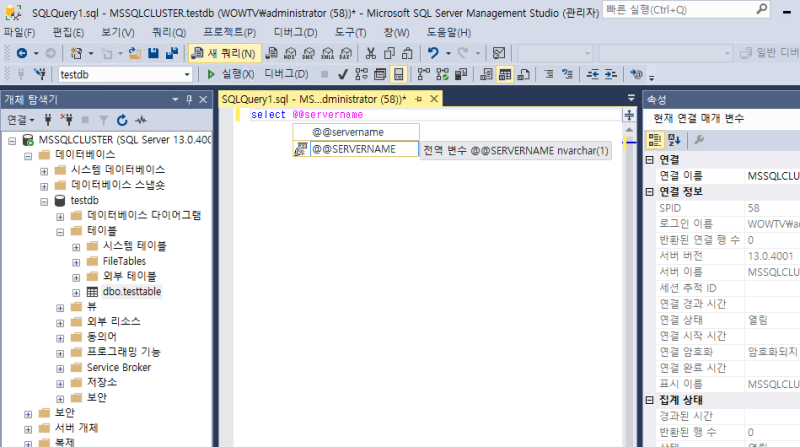
Task: Toggle include actual execution plan
Action: pyautogui.click(x=424, y=74)
